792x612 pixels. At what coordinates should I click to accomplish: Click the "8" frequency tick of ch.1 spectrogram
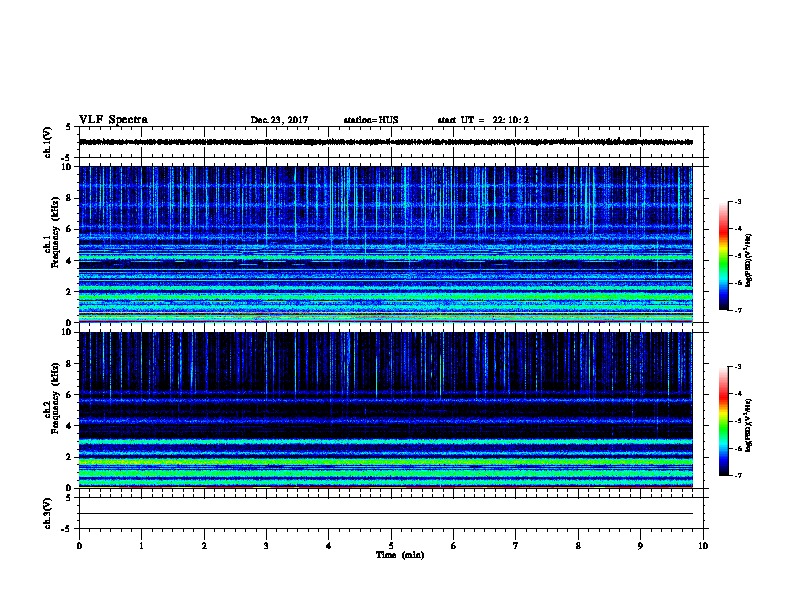(70, 198)
